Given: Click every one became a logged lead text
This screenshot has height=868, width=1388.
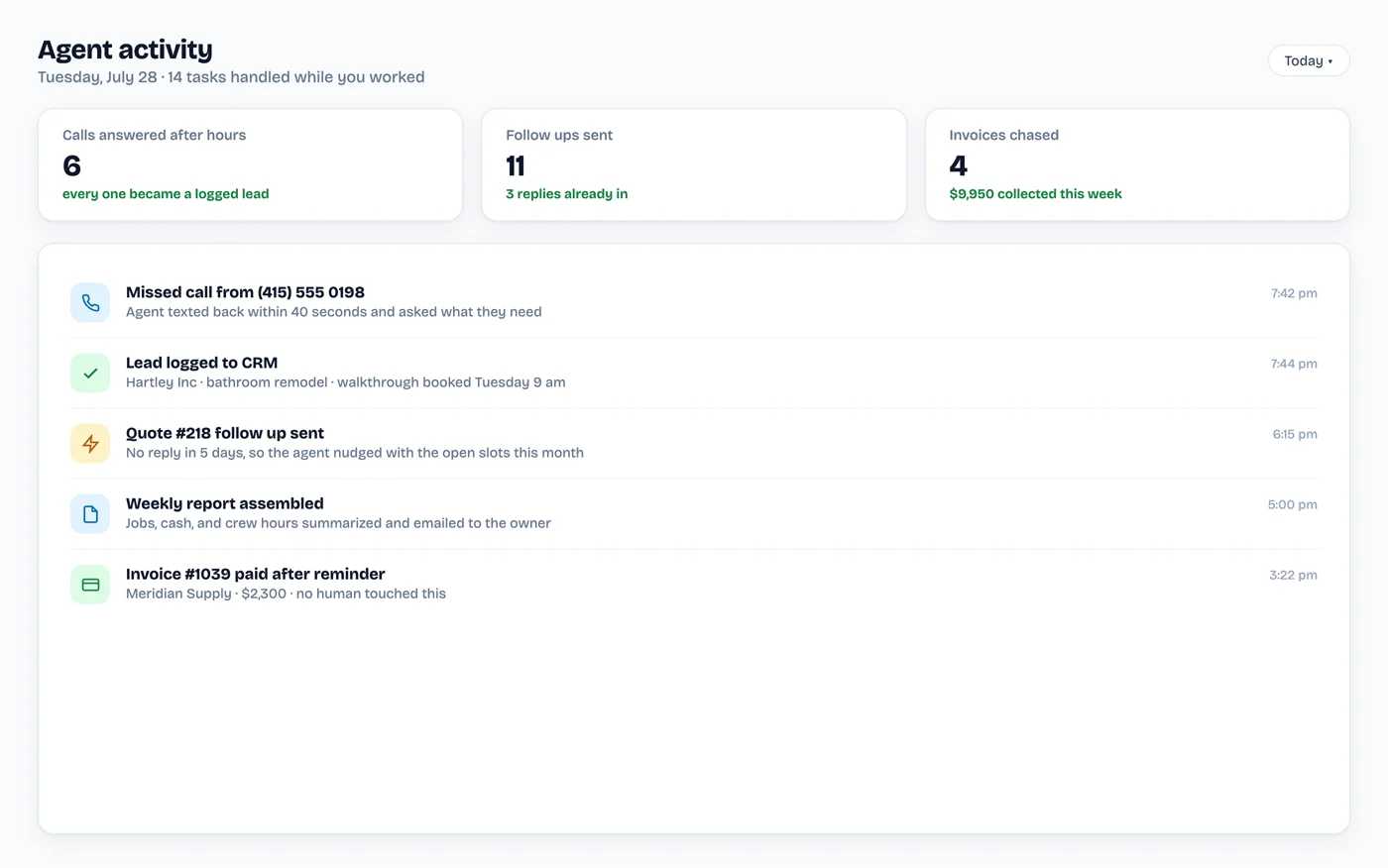Looking at the screenshot, I should [x=166, y=194].
